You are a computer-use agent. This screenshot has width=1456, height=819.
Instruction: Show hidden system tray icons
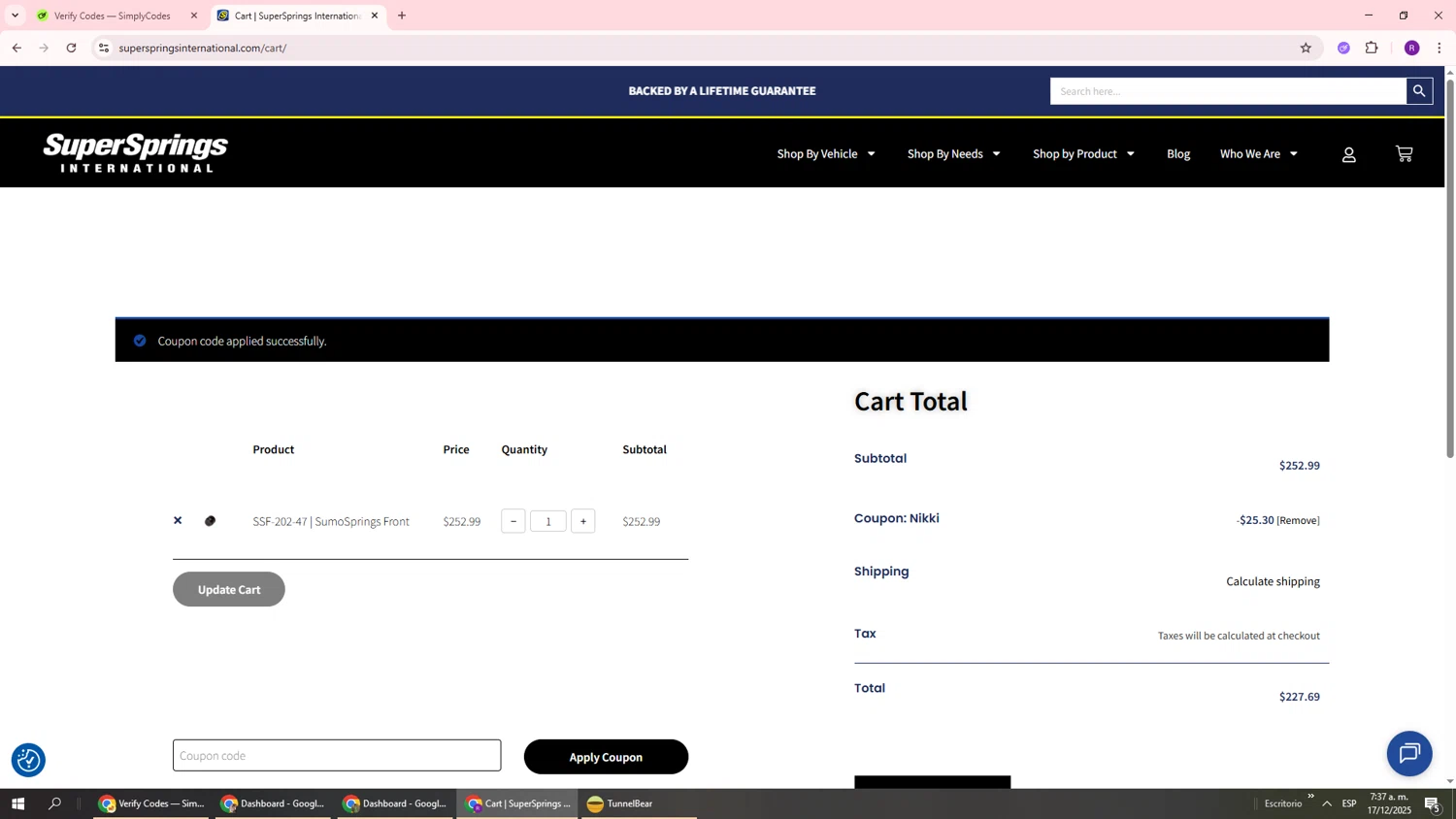tap(1326, 803)
